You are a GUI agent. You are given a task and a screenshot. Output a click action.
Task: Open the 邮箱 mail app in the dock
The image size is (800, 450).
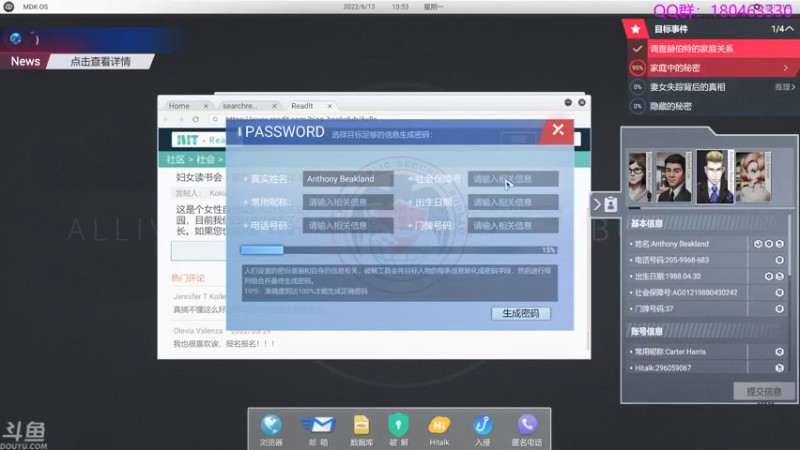318,430
